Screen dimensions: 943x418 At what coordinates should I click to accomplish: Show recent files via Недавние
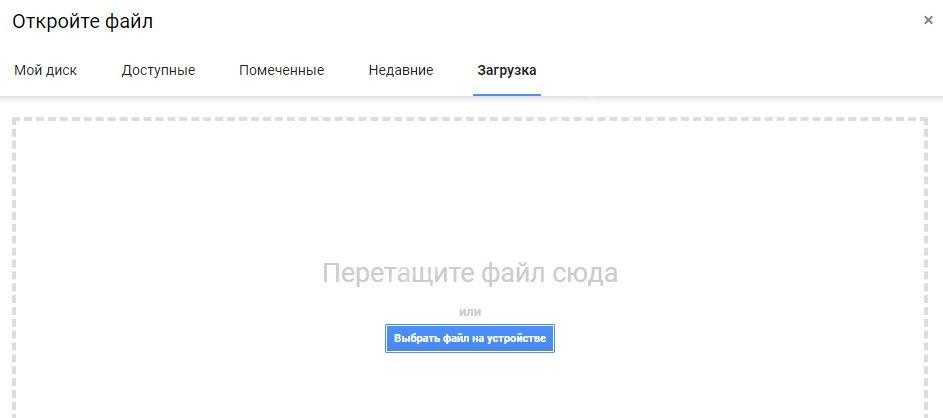tap(400, 70)
